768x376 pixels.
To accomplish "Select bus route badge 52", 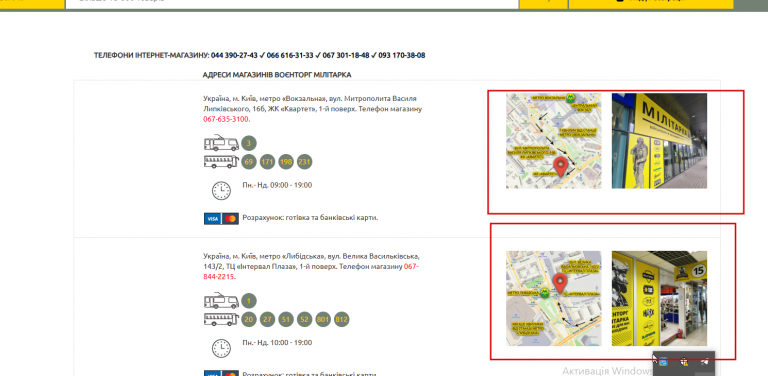I will [305, 320].
